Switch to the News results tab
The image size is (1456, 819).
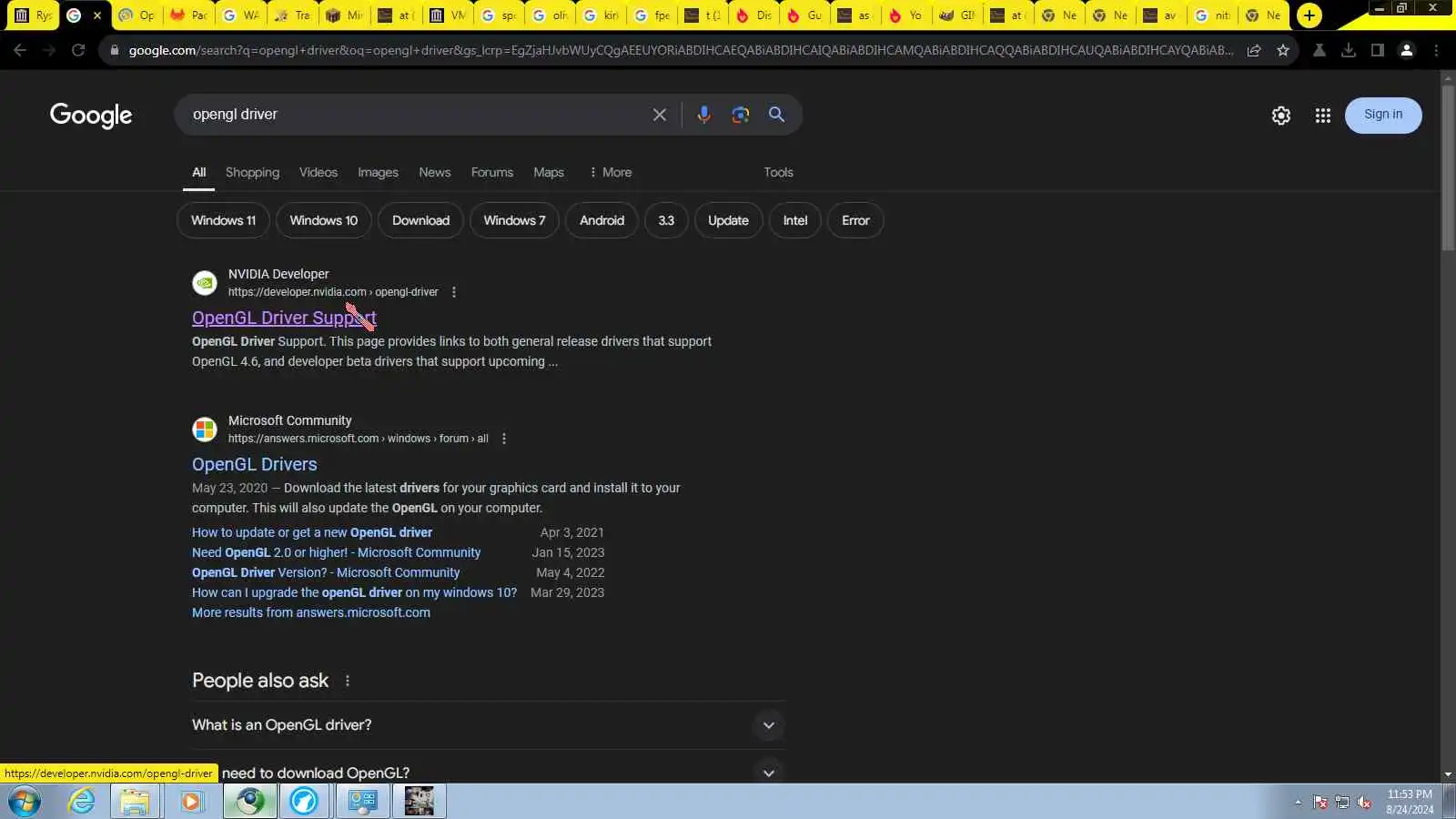coord(435,173)
